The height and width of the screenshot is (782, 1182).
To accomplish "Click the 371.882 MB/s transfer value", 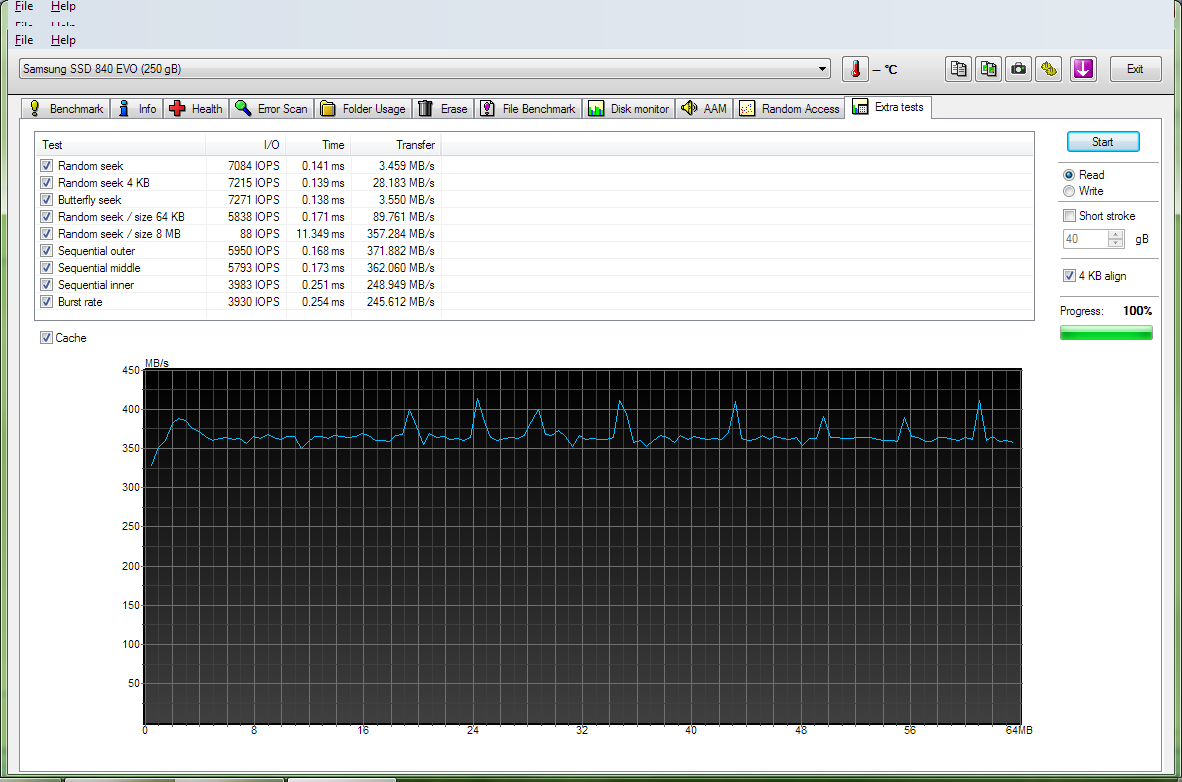I will coord(400,250).
